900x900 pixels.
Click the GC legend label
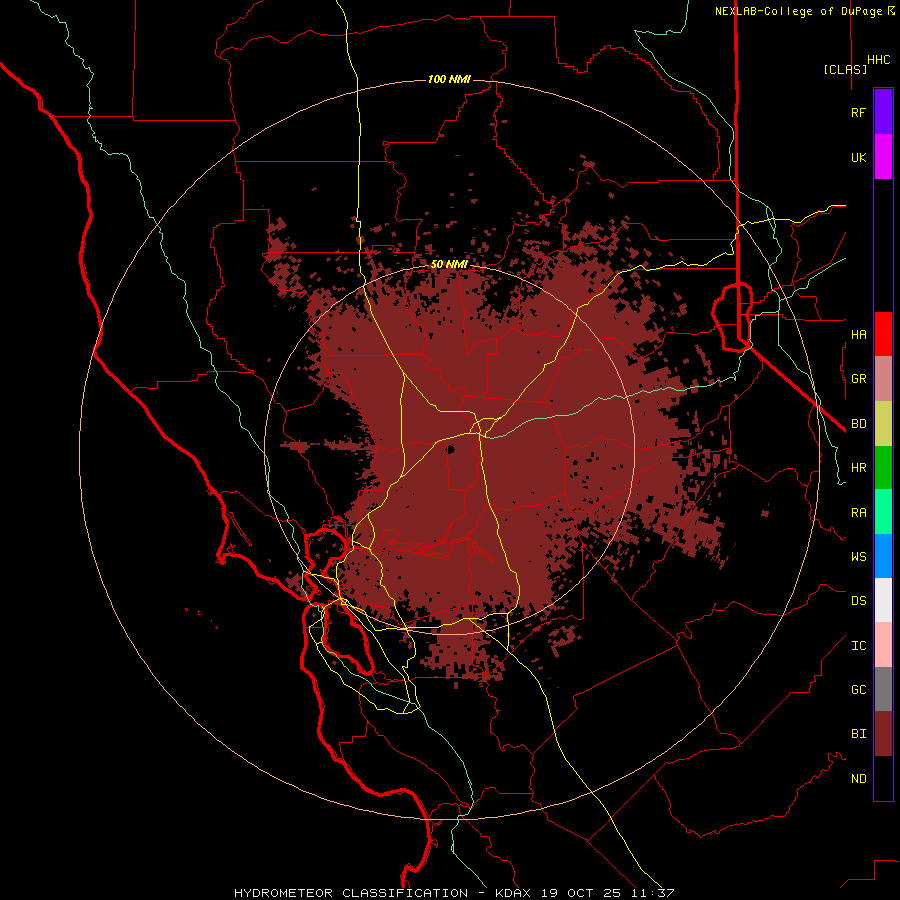(858, 689)
